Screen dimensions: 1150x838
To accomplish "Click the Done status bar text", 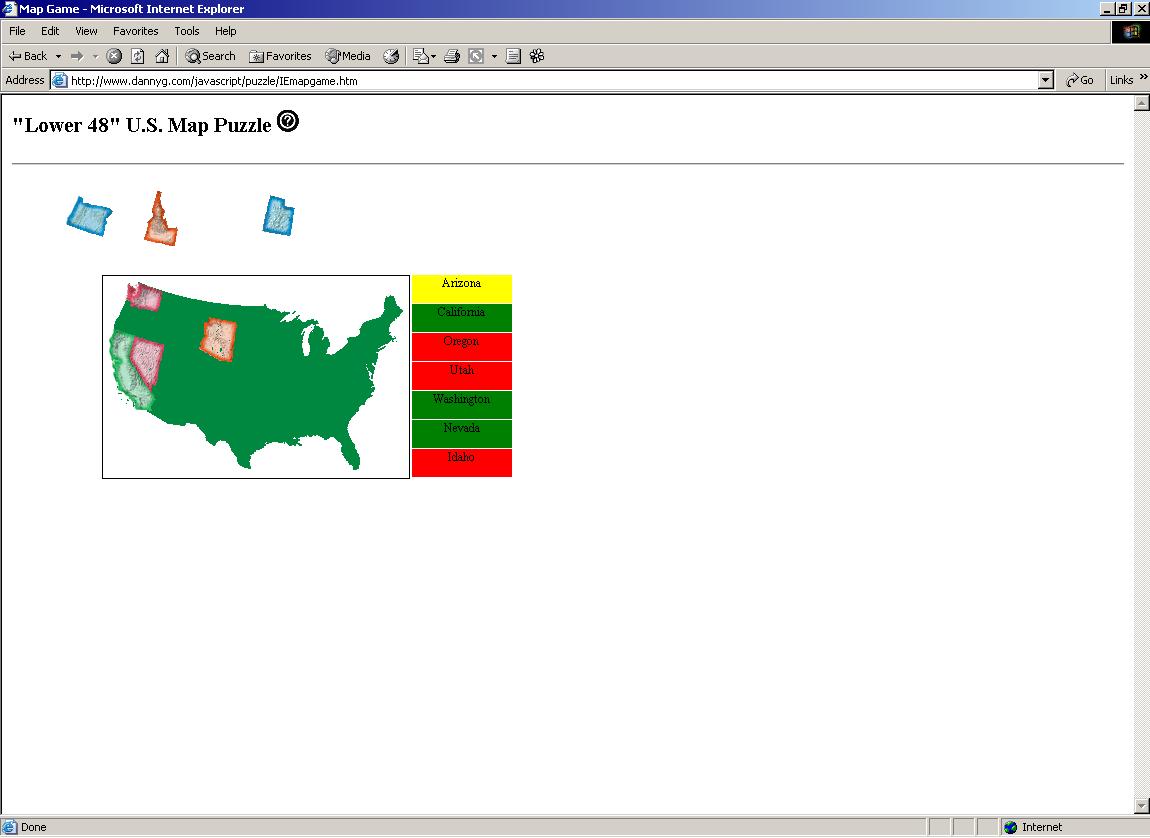I will [x=33, y=827].
